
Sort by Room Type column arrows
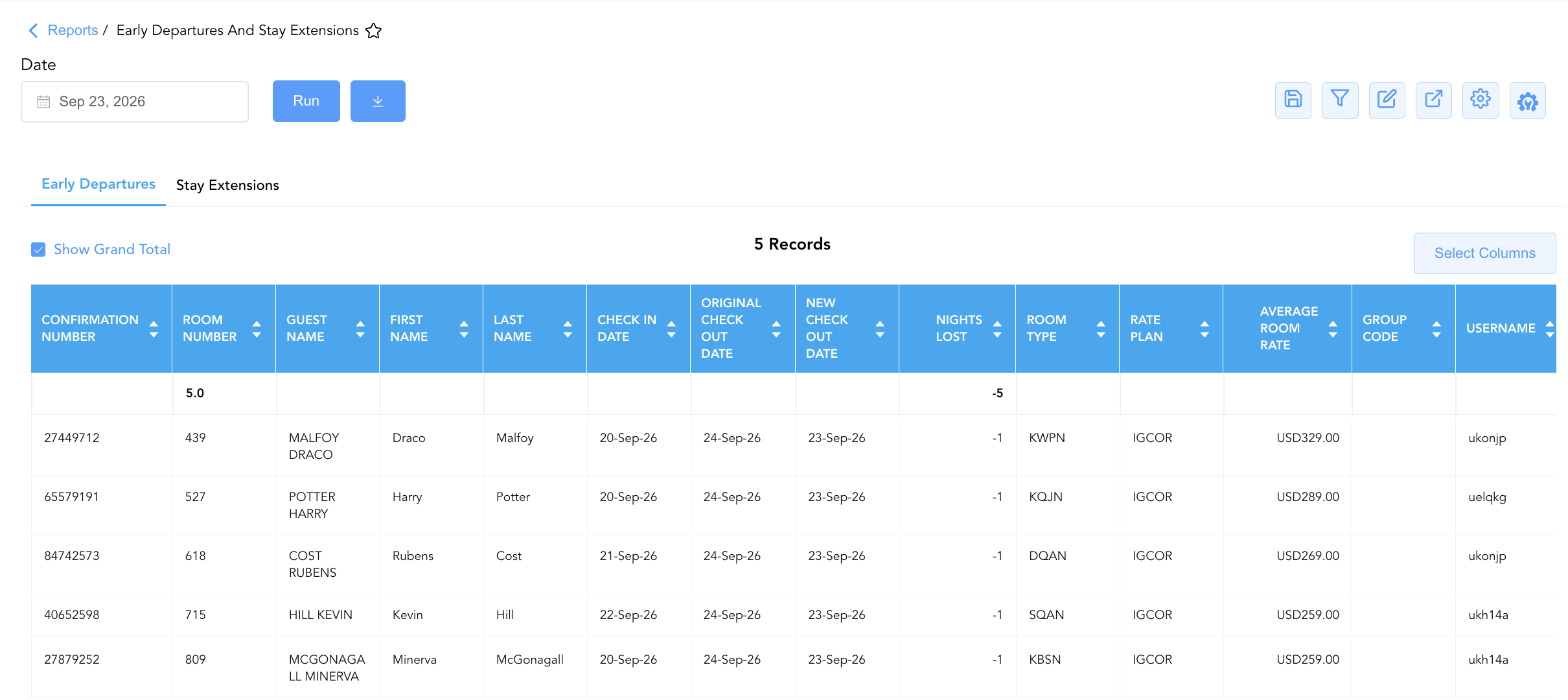(1101, 329)
